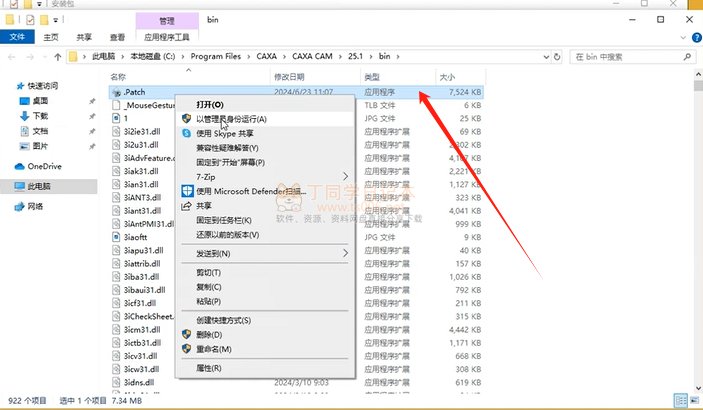Image resolution: width=703 pixels, height=410 pixels.
Task: Open the address bar history dropdown
Action: point(546,57)
